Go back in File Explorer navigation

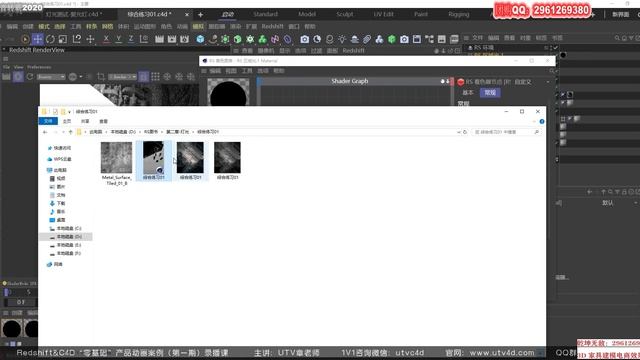tap(45, 132)
